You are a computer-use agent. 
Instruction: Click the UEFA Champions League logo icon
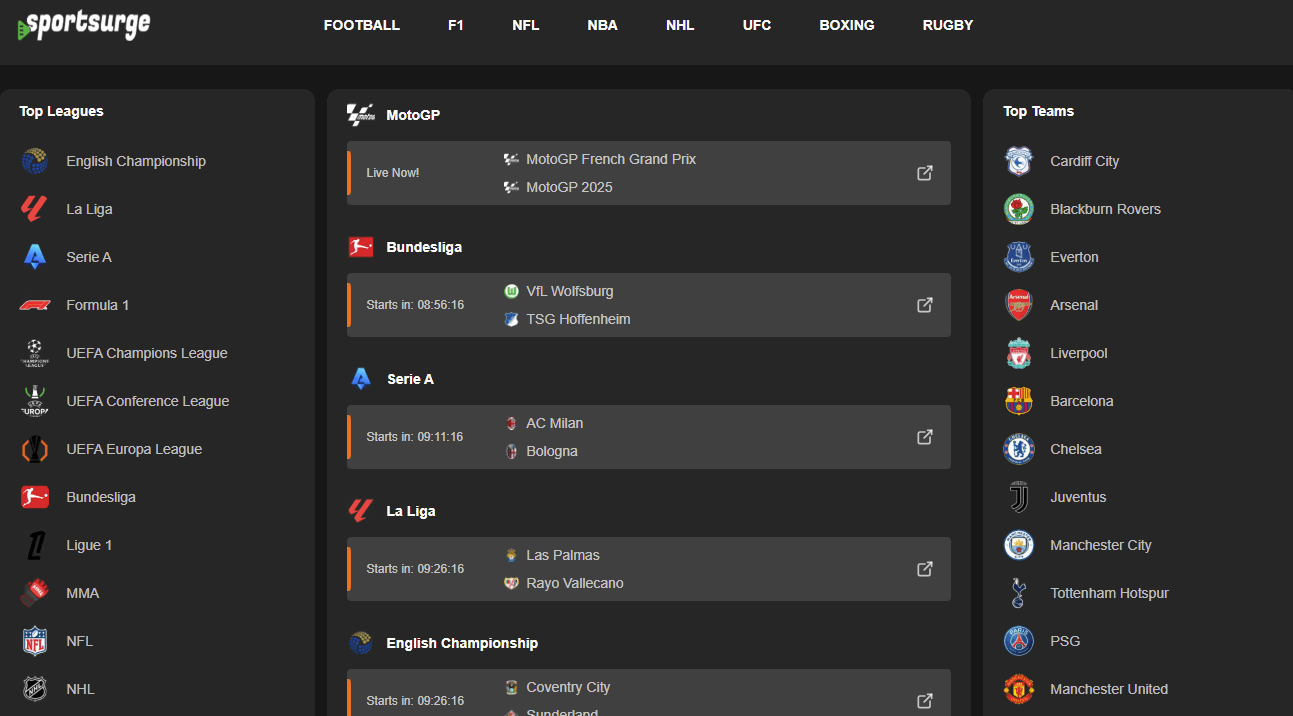click(x=35, y=353)
